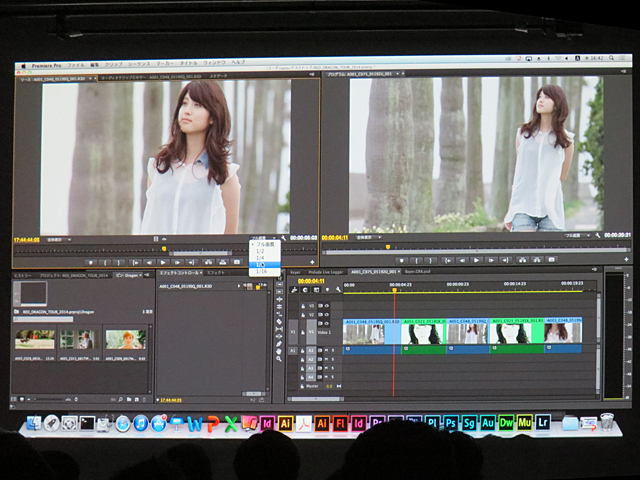Screen dimensions: 640x480
Task: Click the Program monitor playhead marker
Action: (x=388, y=247)
